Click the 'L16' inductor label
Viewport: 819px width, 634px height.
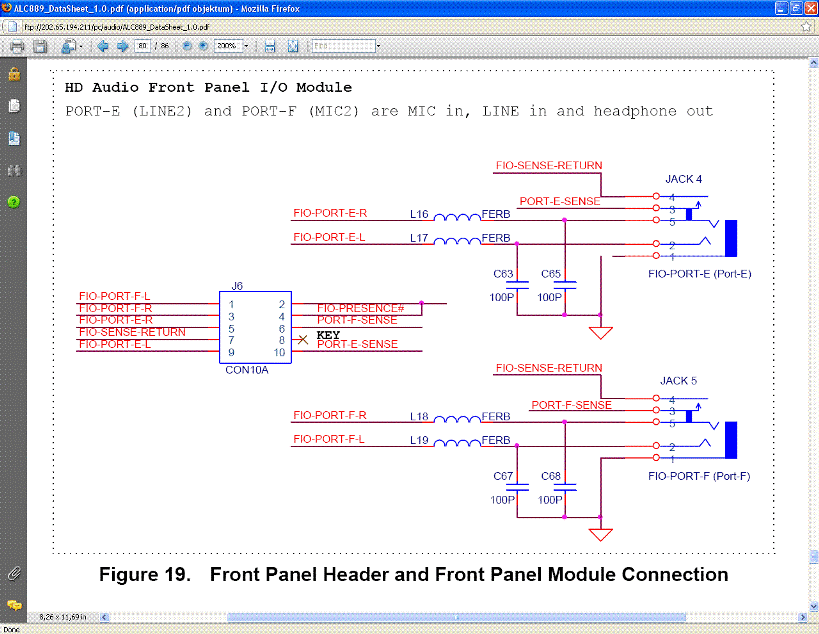[x=419, y=214]
